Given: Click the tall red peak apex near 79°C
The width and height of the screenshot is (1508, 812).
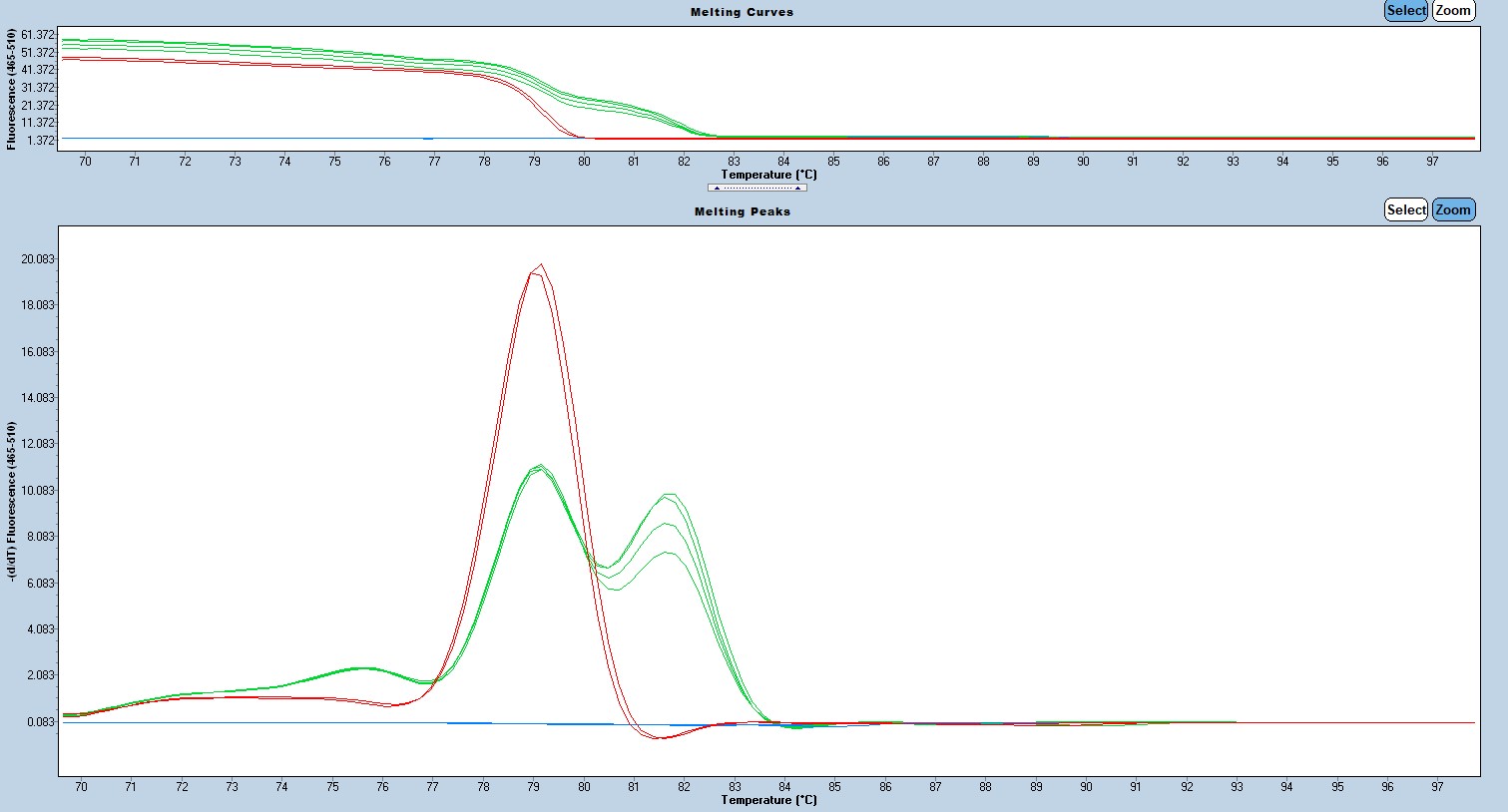Looking at the screenshot, I should pos(541,265).
